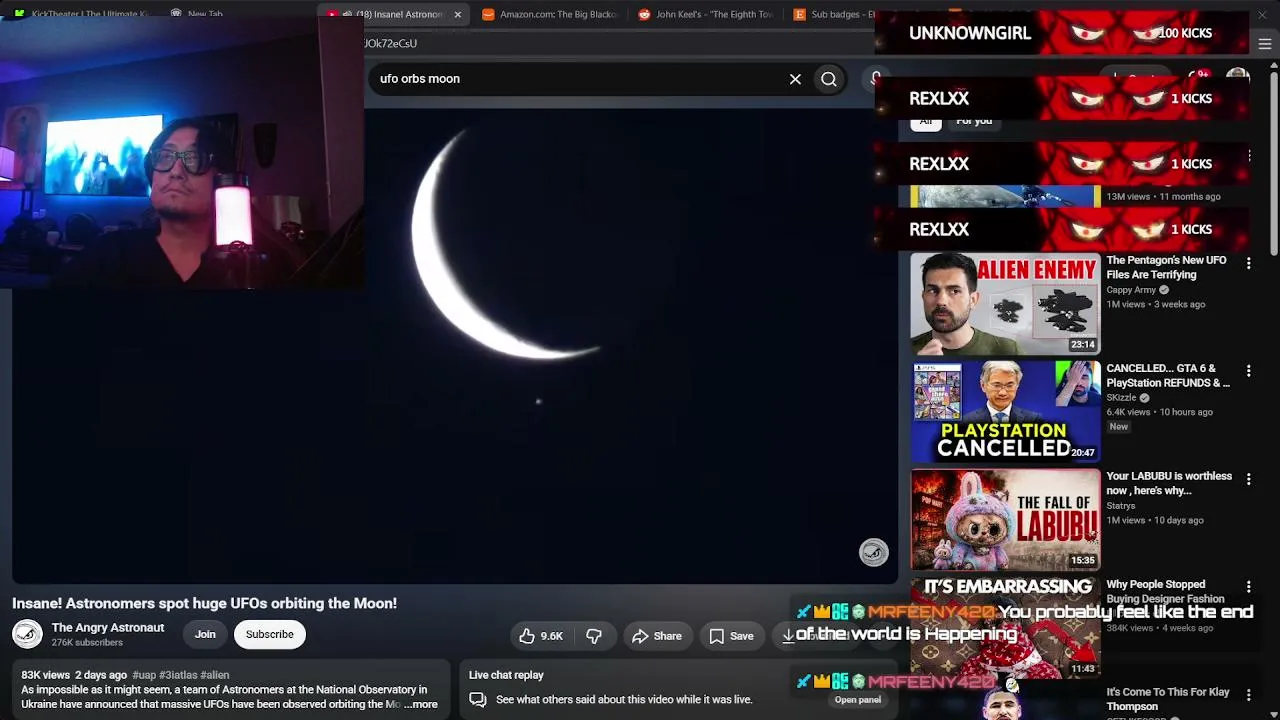Open the IT'S EMBARRASSING video thumbnail
Viewport: 1280px width, 720px height.
click(x=1005, y=628)
